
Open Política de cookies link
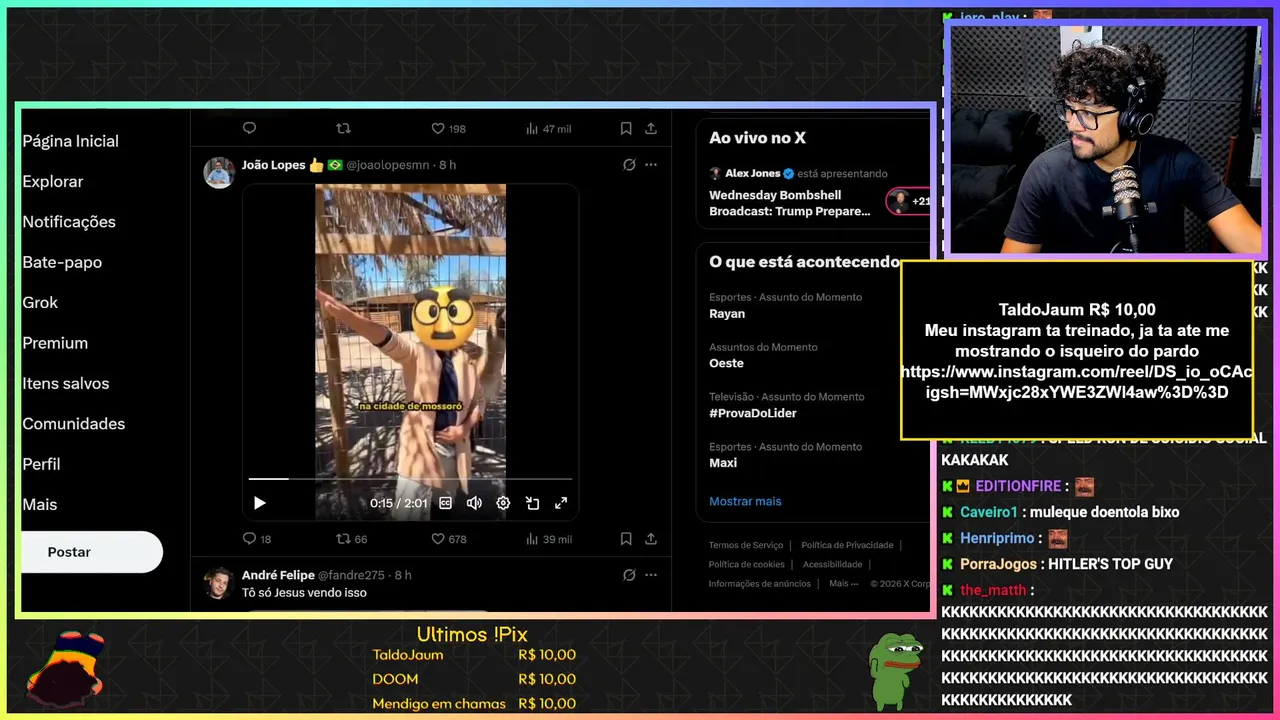[x=747, y=564]
